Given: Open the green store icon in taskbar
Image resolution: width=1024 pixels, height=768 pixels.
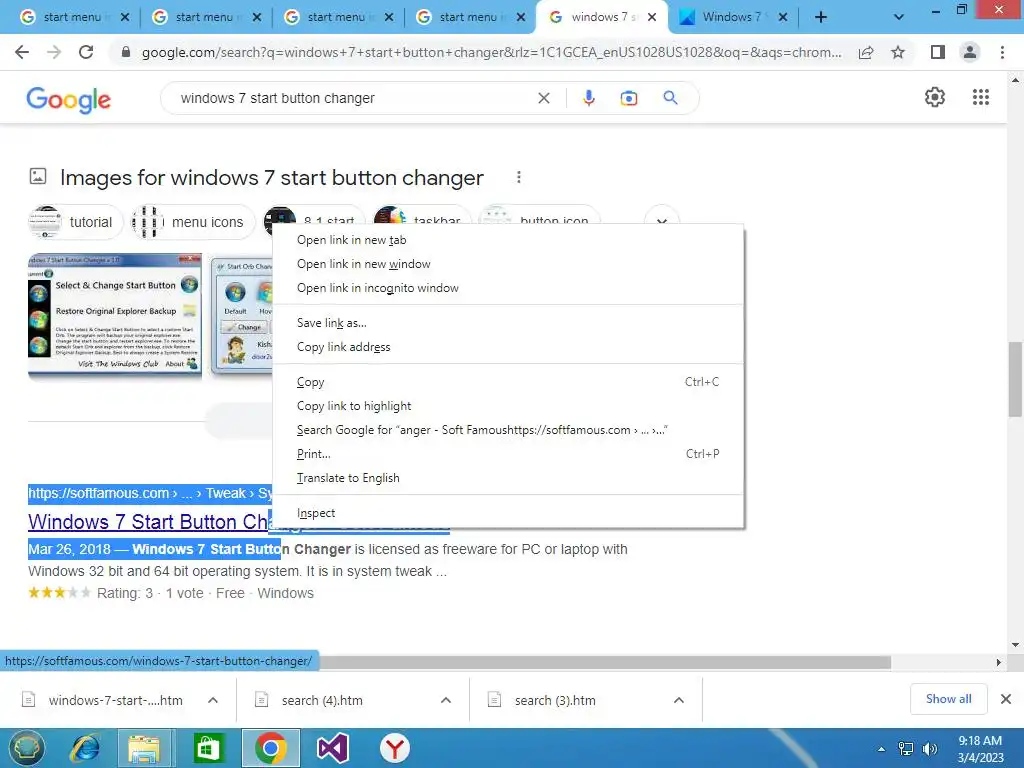Looking at the screenshot, I should coord(208,748).
